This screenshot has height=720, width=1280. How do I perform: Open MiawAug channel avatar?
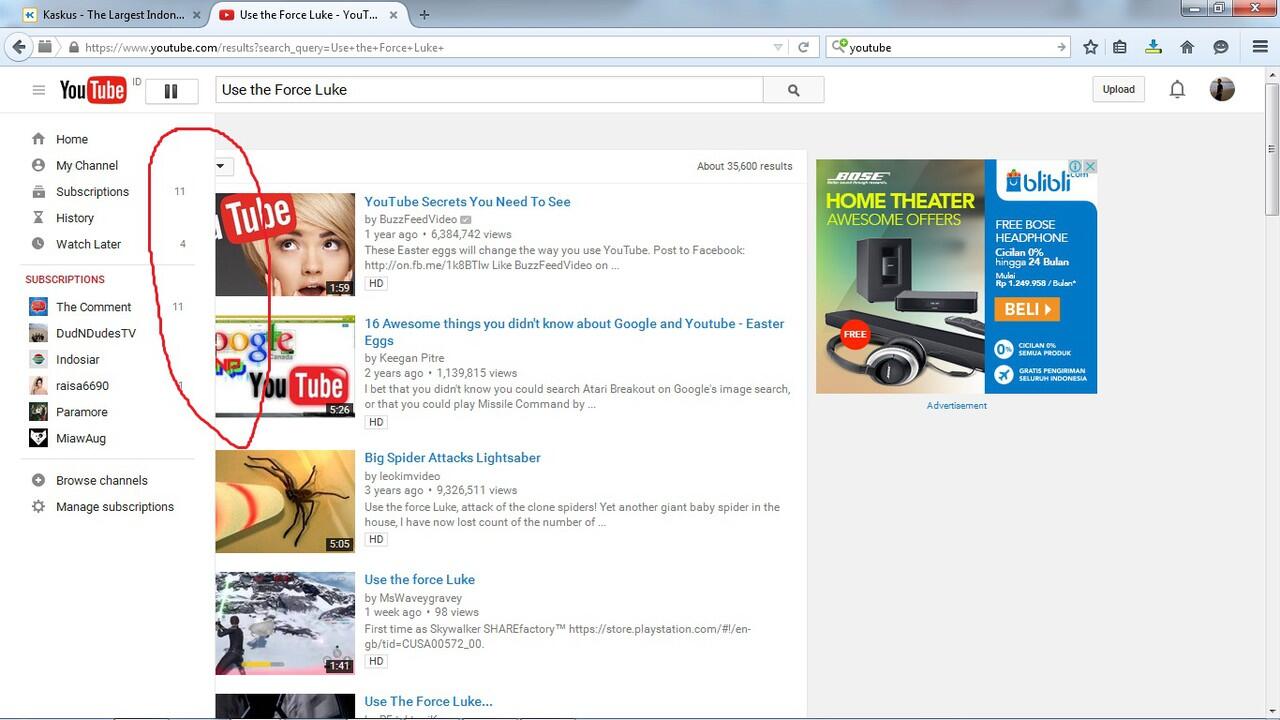click(38, 437)
